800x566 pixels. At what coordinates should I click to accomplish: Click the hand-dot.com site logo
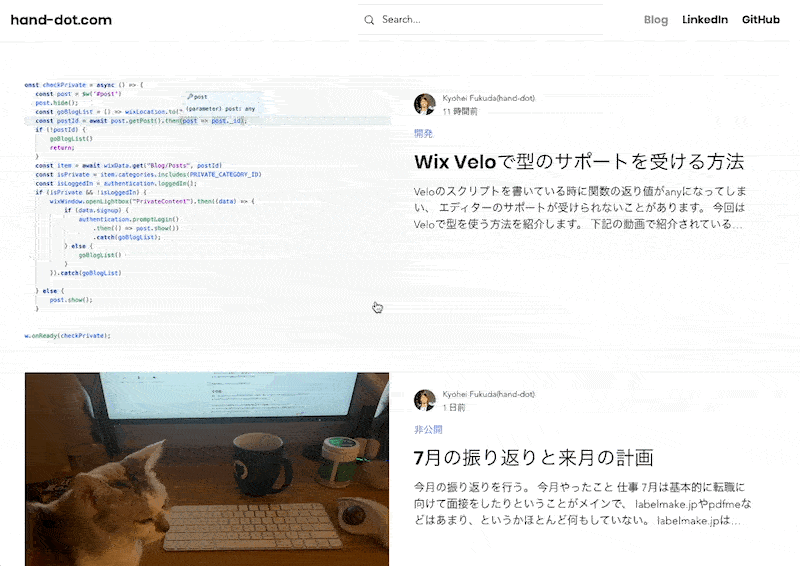(x=61, y=20)
